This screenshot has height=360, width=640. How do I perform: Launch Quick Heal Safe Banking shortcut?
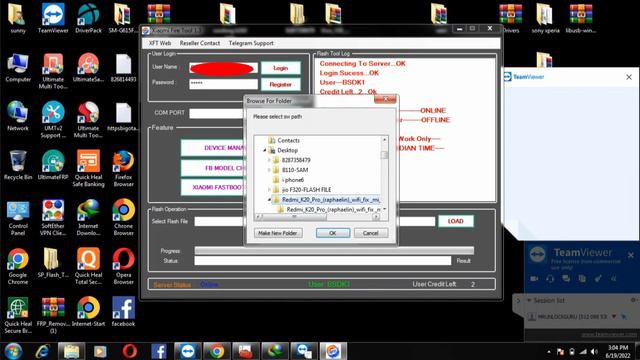[x=88, y=168]
